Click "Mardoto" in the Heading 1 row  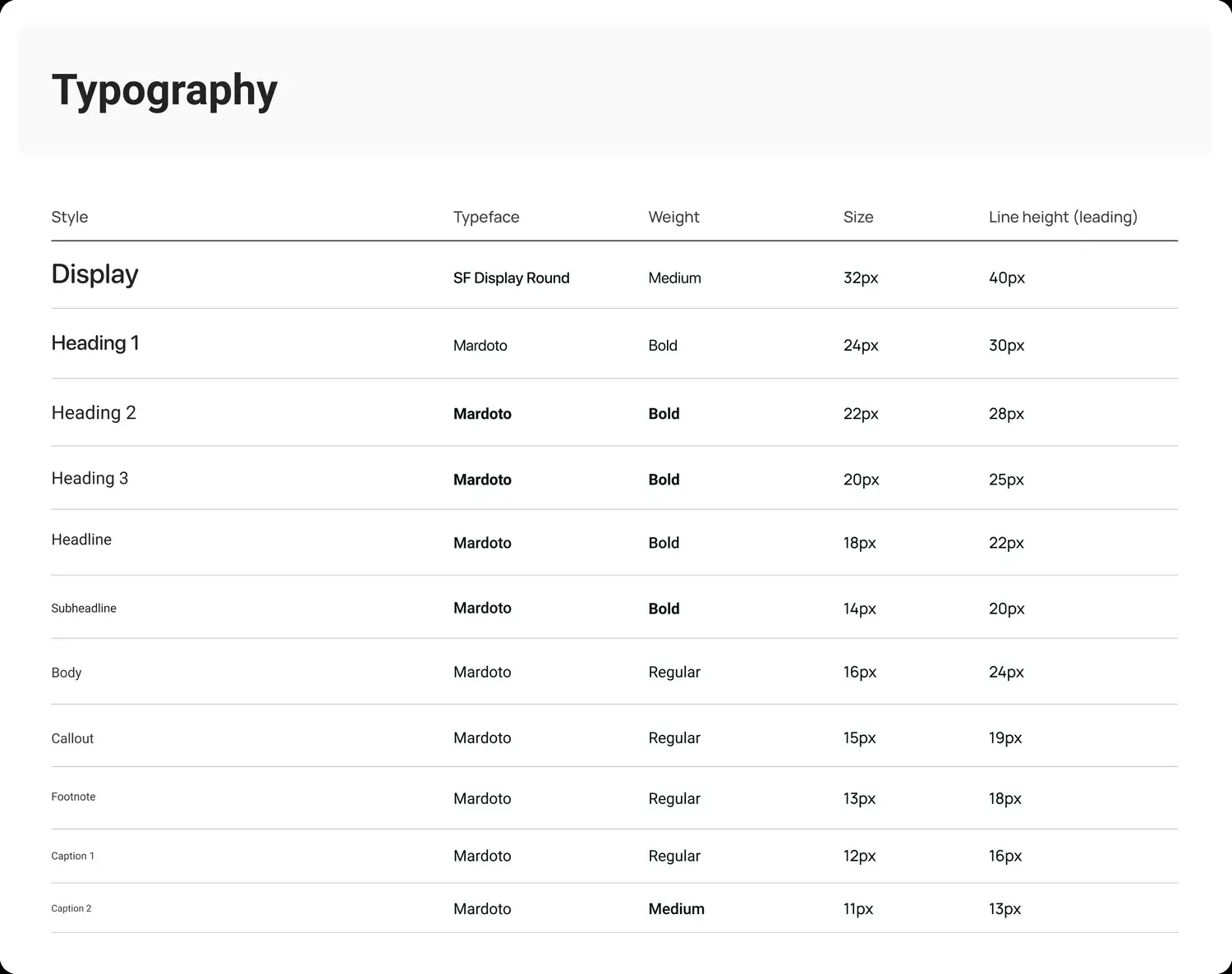click(x=480, y=346)
